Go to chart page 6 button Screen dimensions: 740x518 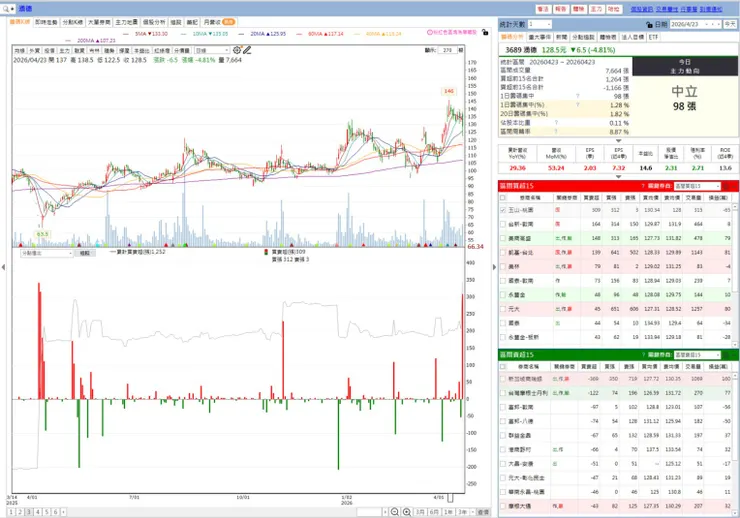56,512
